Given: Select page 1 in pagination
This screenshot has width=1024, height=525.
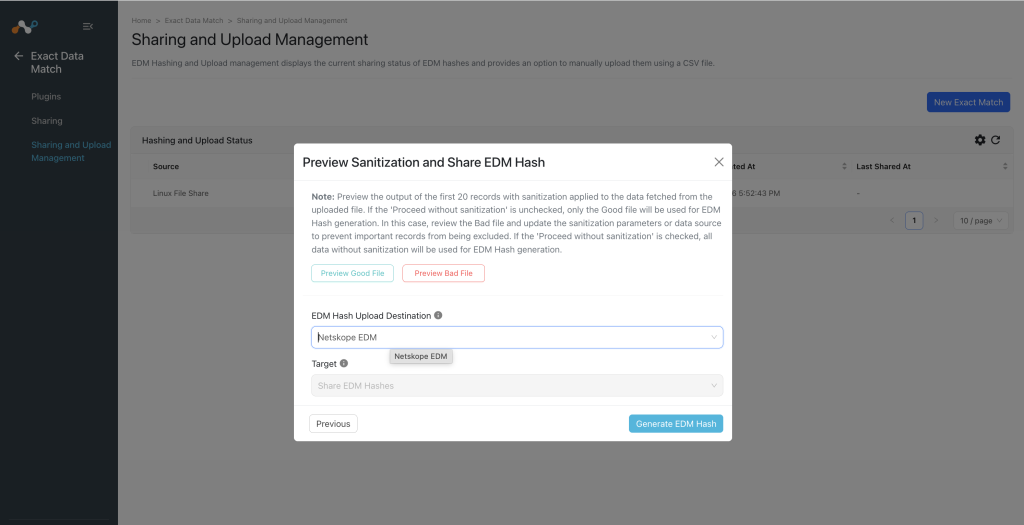Looking at the screenshot, I should point(914,221).
